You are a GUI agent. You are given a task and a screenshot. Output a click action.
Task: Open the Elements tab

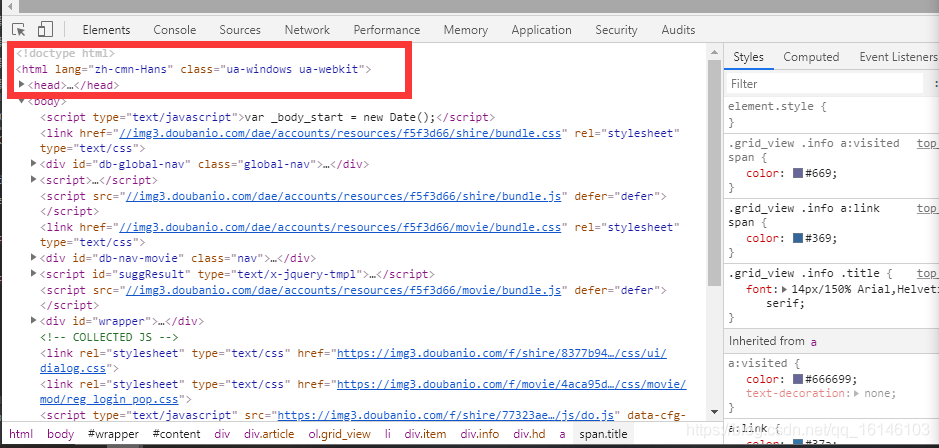[x=106, y=30]
